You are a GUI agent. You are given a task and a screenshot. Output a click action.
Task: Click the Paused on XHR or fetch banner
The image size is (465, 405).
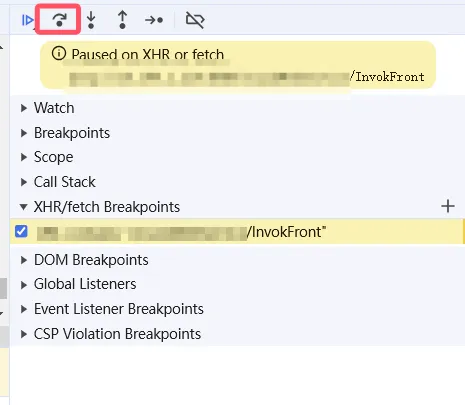coord(238,65)
